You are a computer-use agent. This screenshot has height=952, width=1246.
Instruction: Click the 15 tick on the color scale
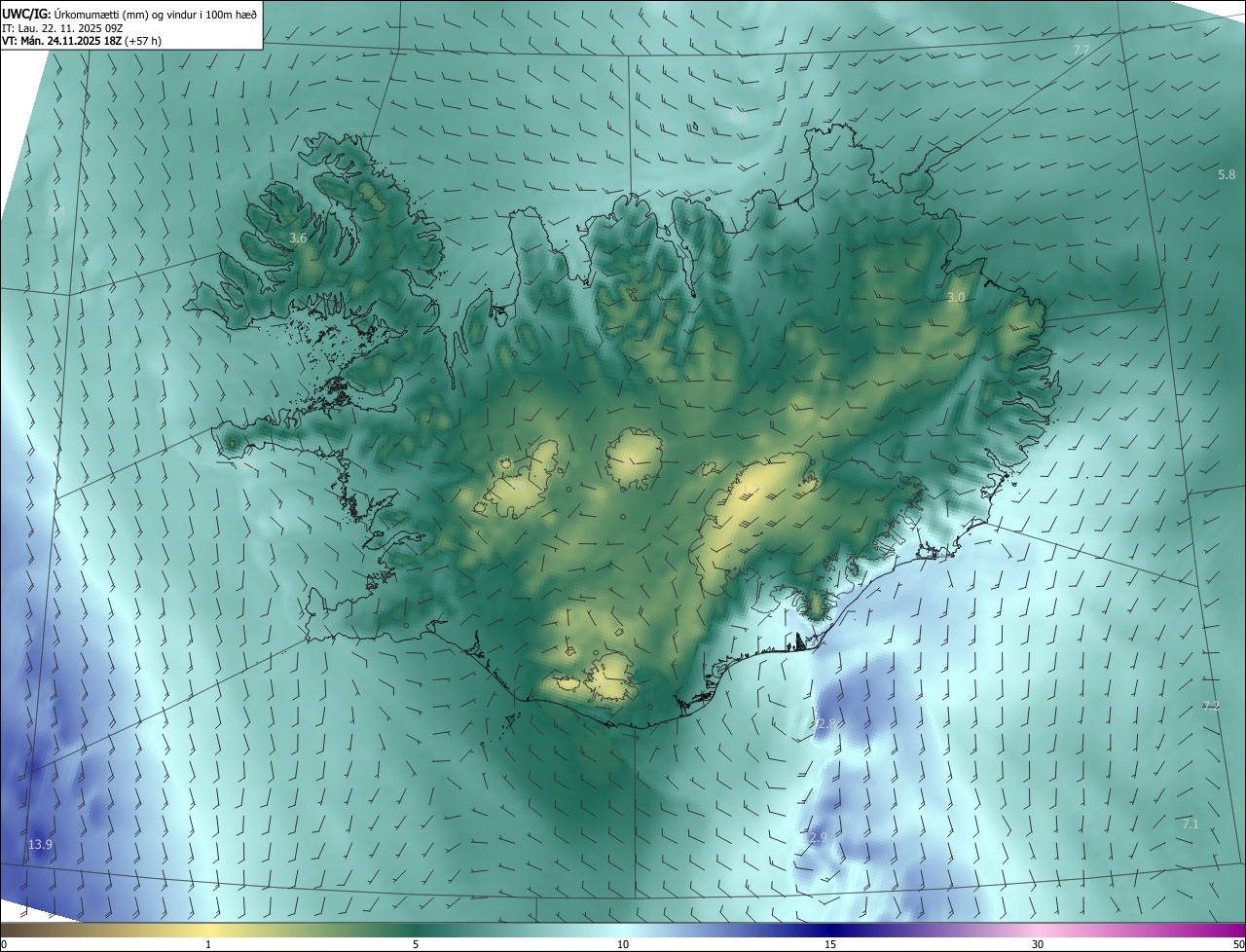coord(830,944)
